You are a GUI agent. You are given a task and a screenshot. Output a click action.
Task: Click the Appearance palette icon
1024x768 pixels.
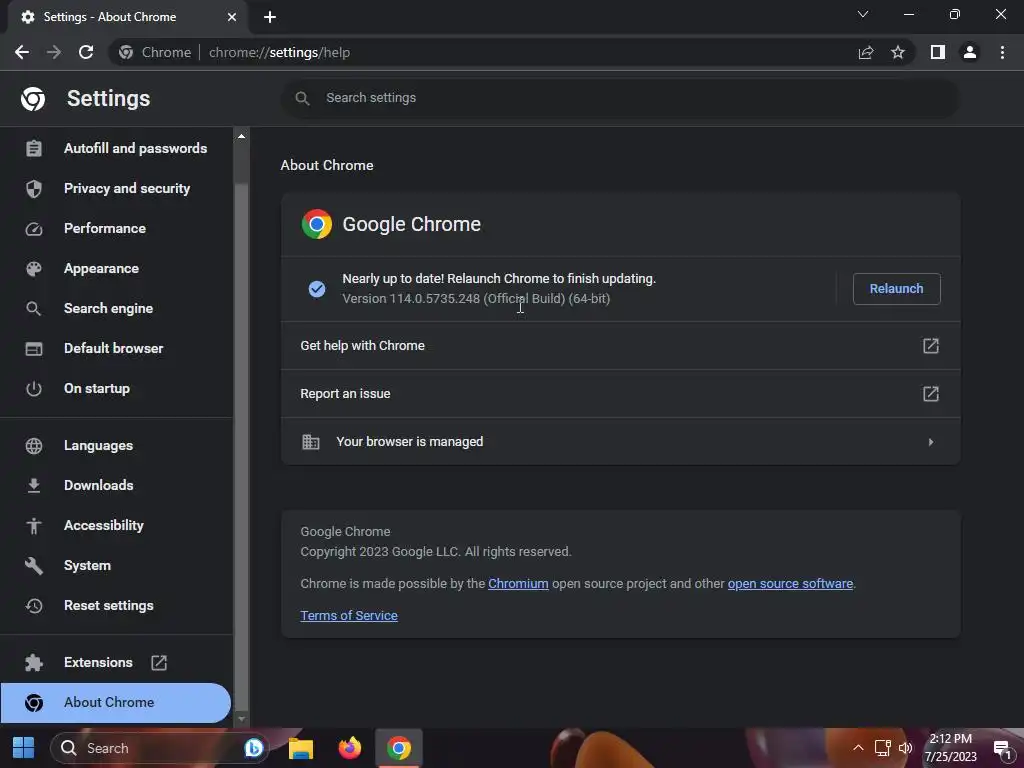34,268
